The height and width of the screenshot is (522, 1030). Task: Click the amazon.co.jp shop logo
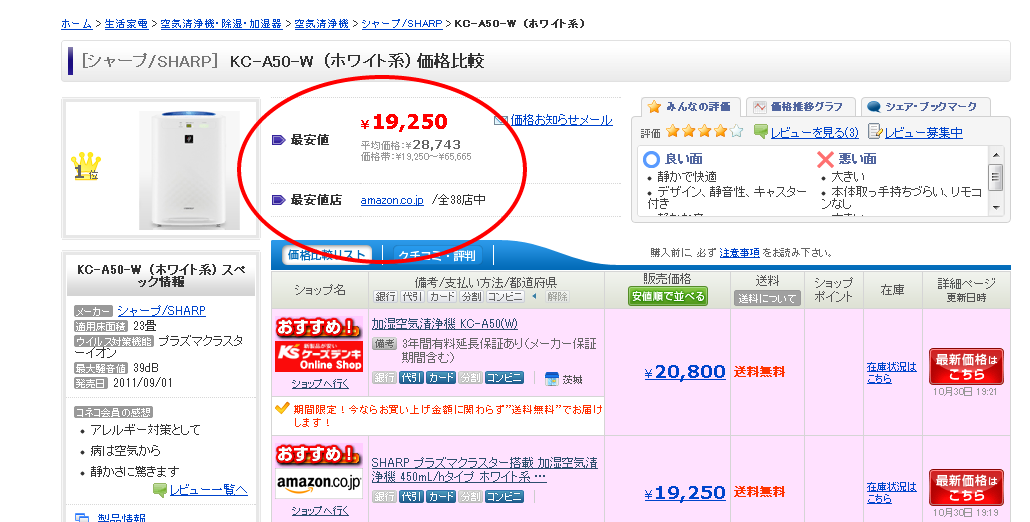(x=319, y=483)
